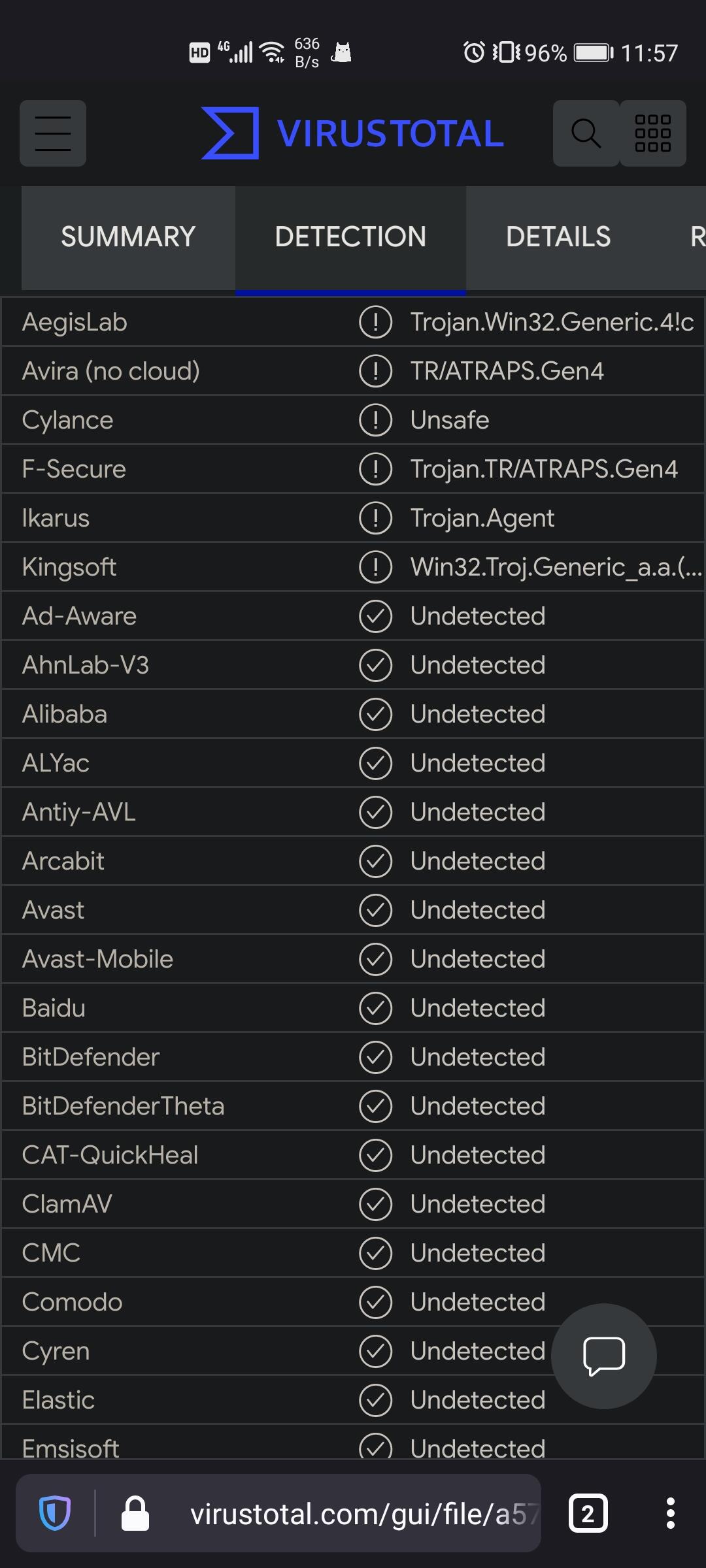Click the Cylance Unsafe alert icon
706x1568 pixels.
point(376,420)
